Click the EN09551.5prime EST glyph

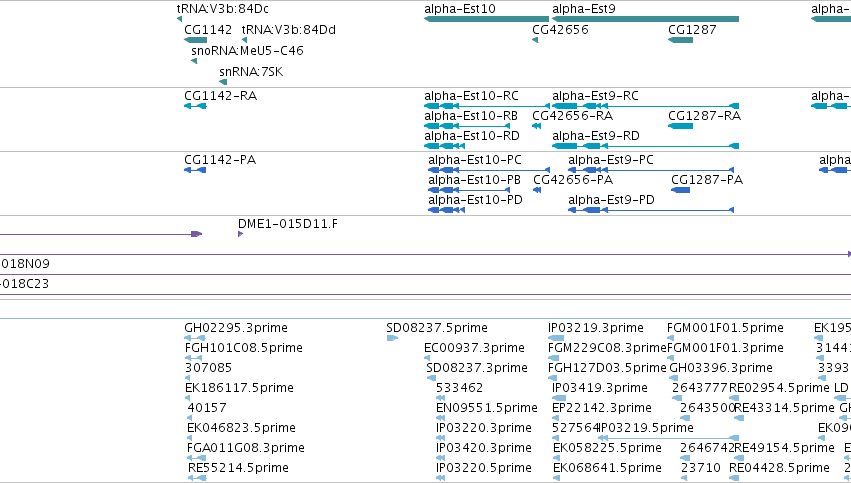coord(440,418)
